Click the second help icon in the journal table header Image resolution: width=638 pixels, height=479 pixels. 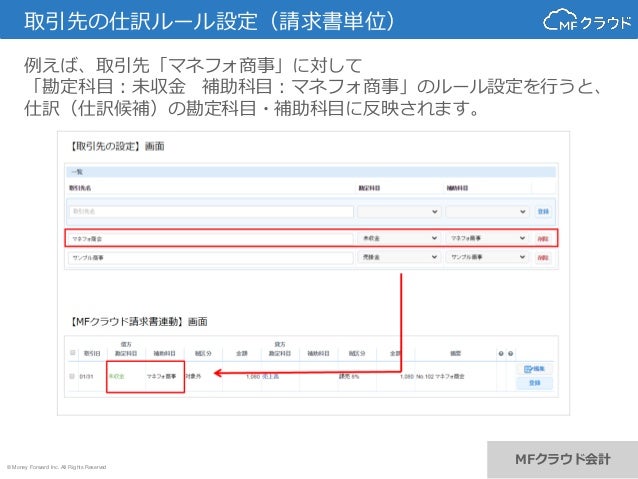point(511,354)
